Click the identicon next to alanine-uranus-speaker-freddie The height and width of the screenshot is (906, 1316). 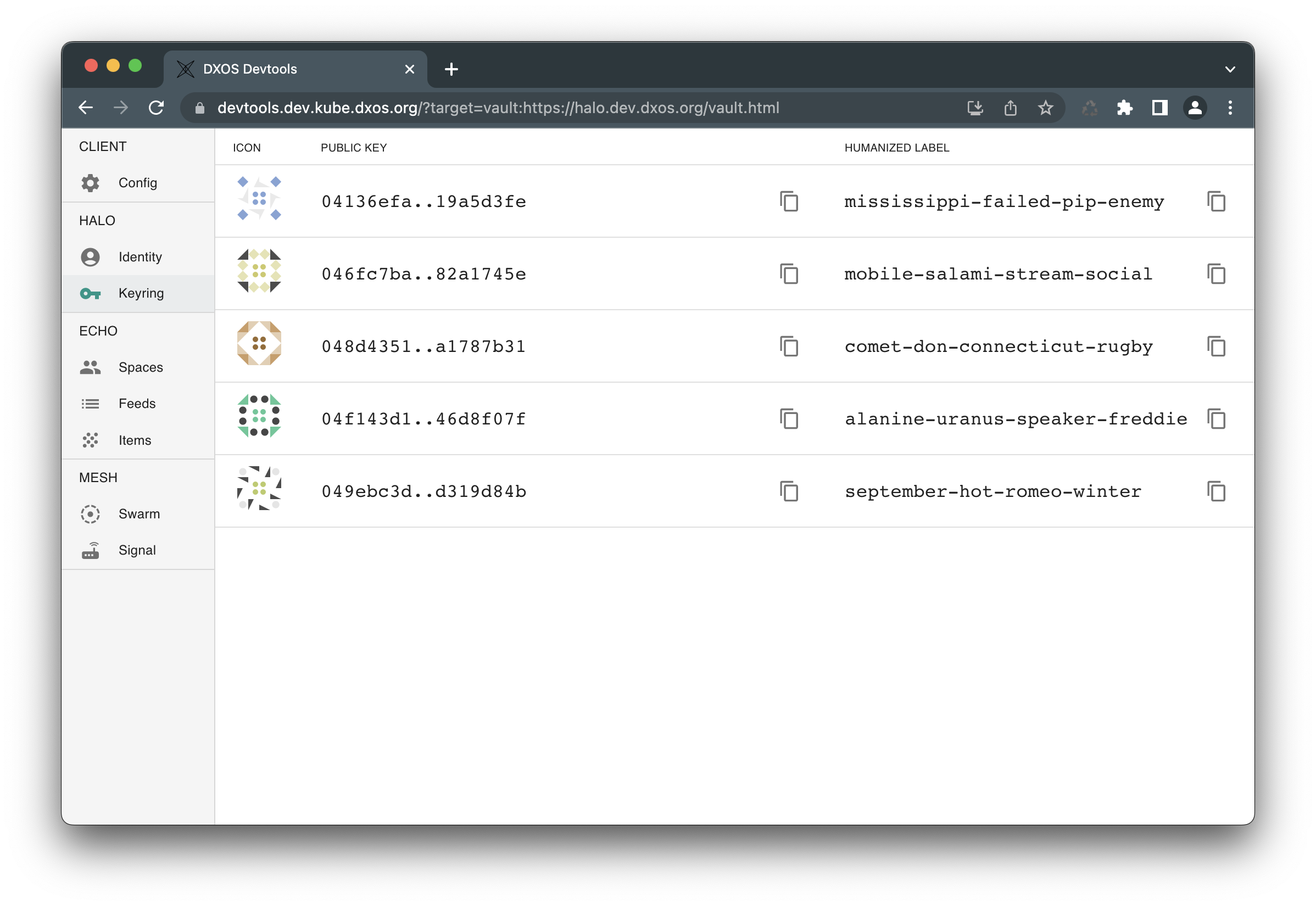pyautogui.click(x=259, y=419)
